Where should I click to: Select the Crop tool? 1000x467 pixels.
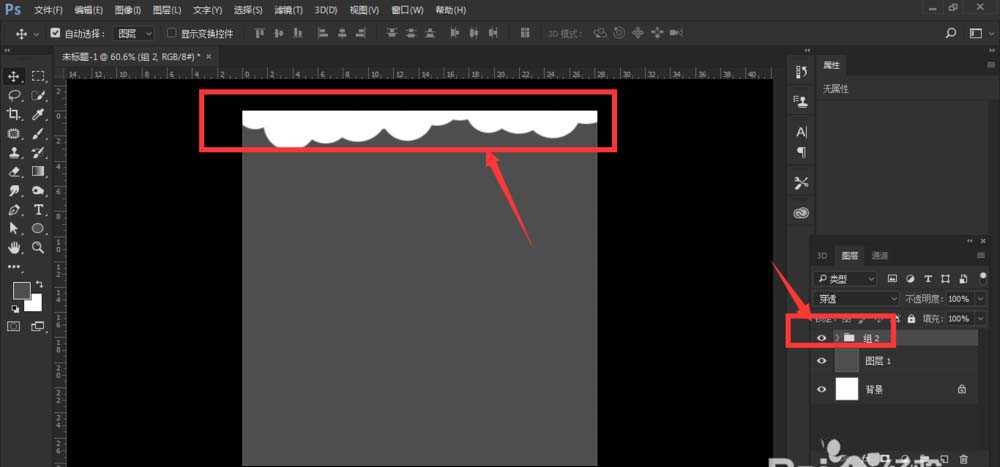click(15, 115)
